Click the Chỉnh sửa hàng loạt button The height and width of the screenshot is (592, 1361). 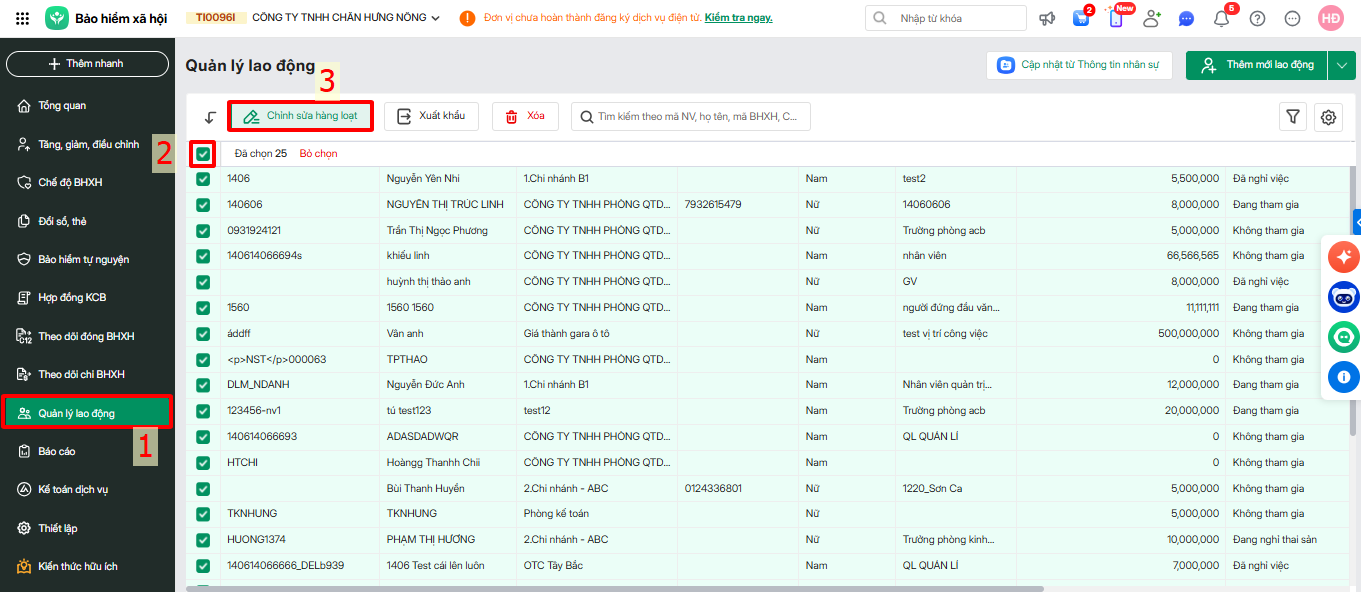click(301, 116)
